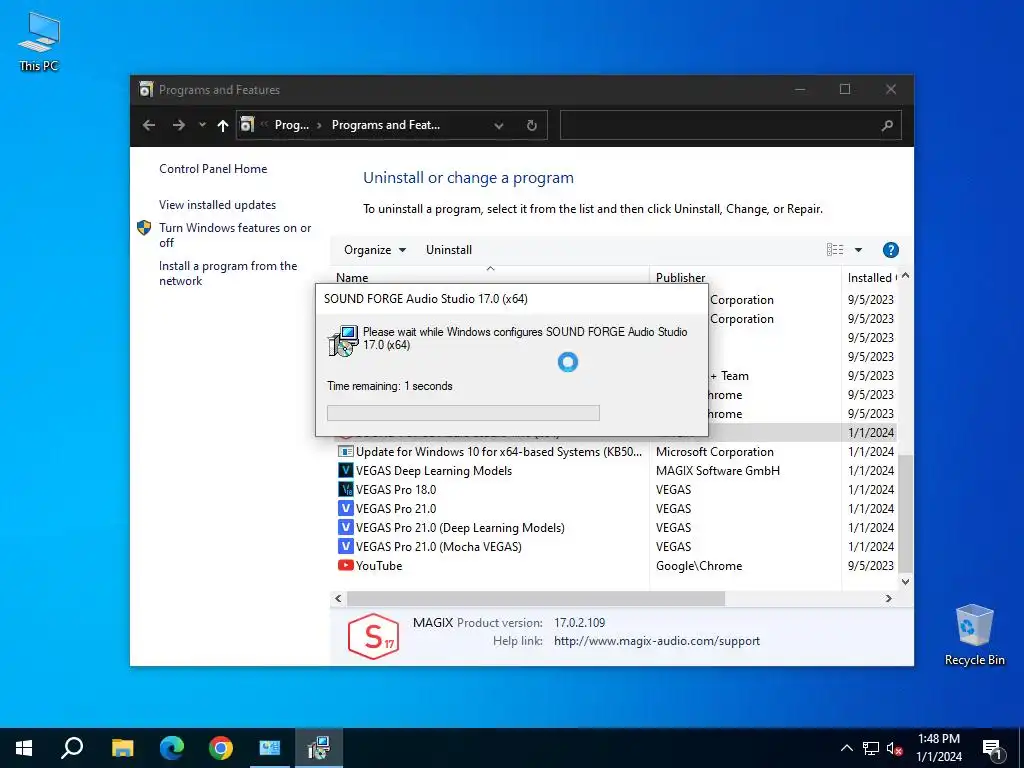The image size is (1024, 768).
Task: Open Install a program from the network
Action: pyautogui.click(x=228, y=273)
